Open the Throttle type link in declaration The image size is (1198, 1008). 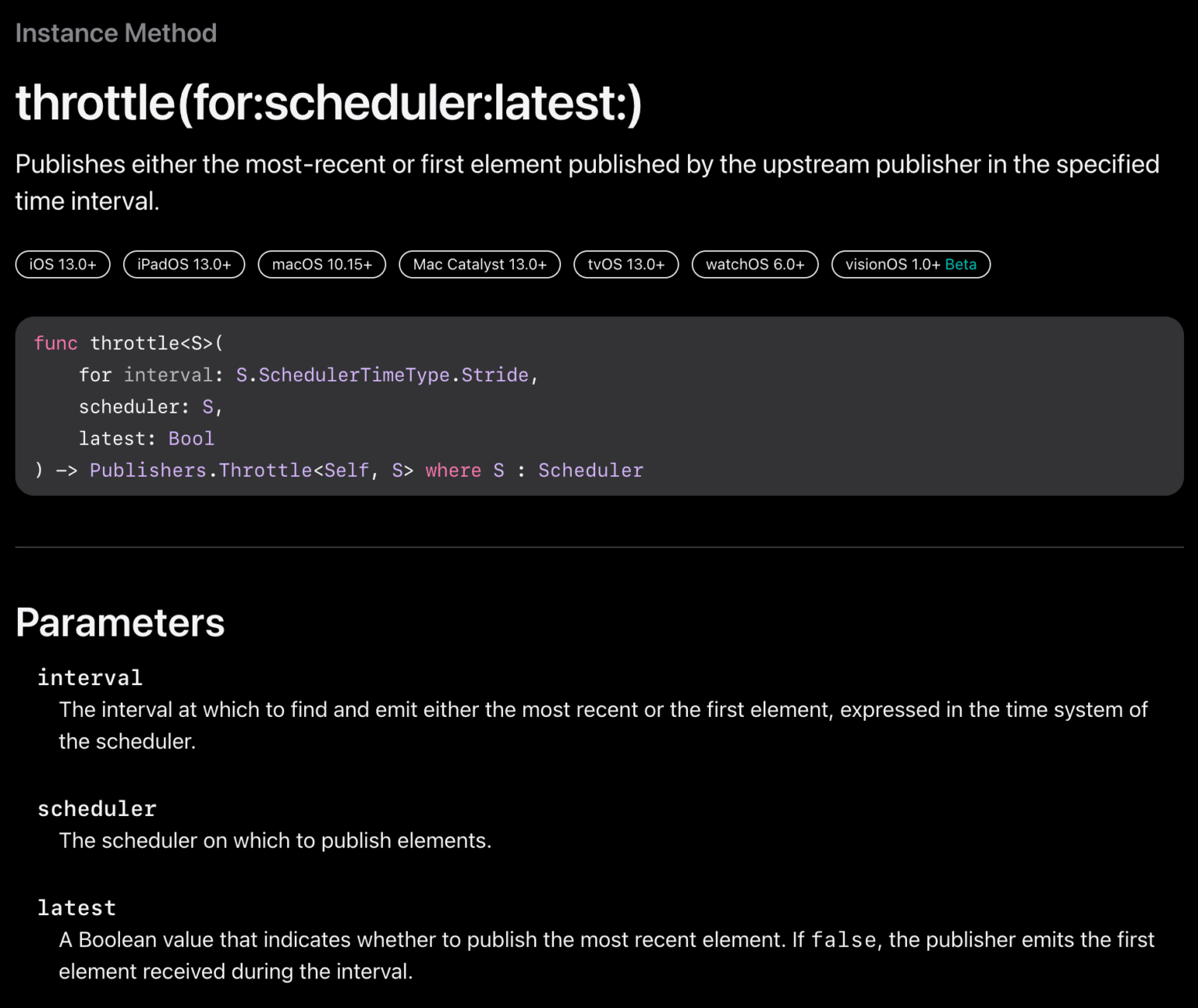(265, 470)
